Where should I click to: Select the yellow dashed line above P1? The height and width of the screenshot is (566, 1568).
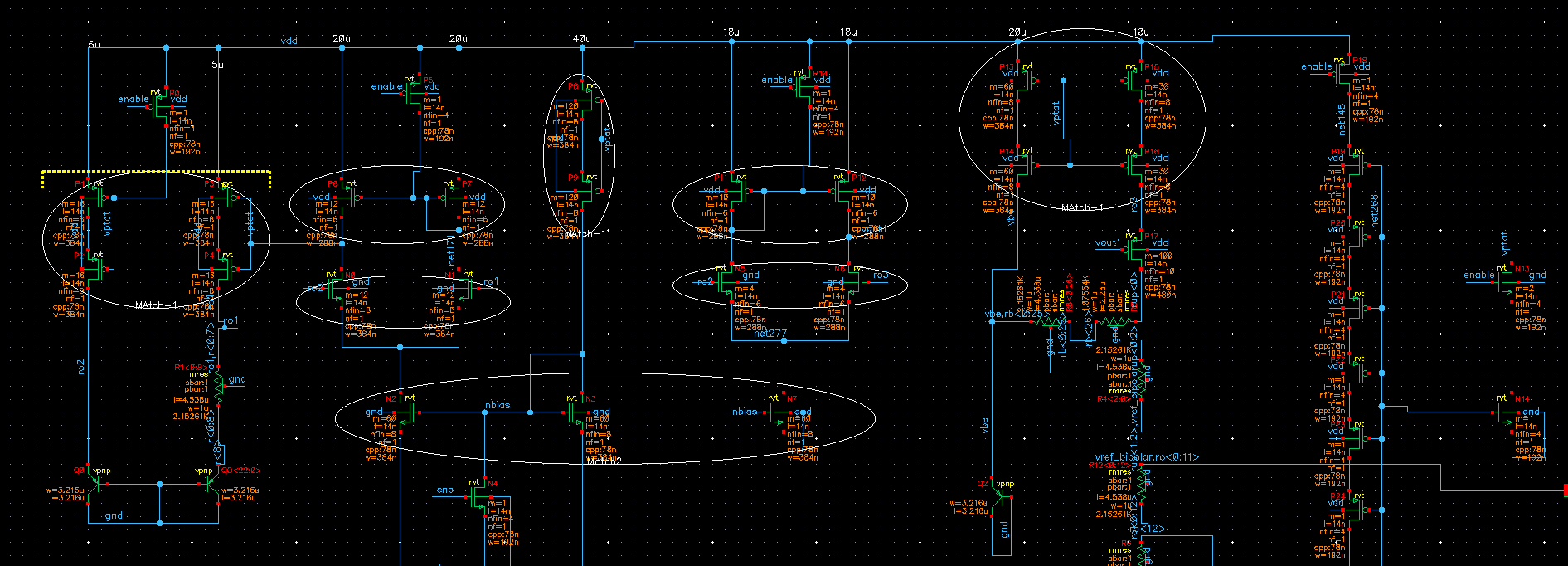click(x=156, y=173)
